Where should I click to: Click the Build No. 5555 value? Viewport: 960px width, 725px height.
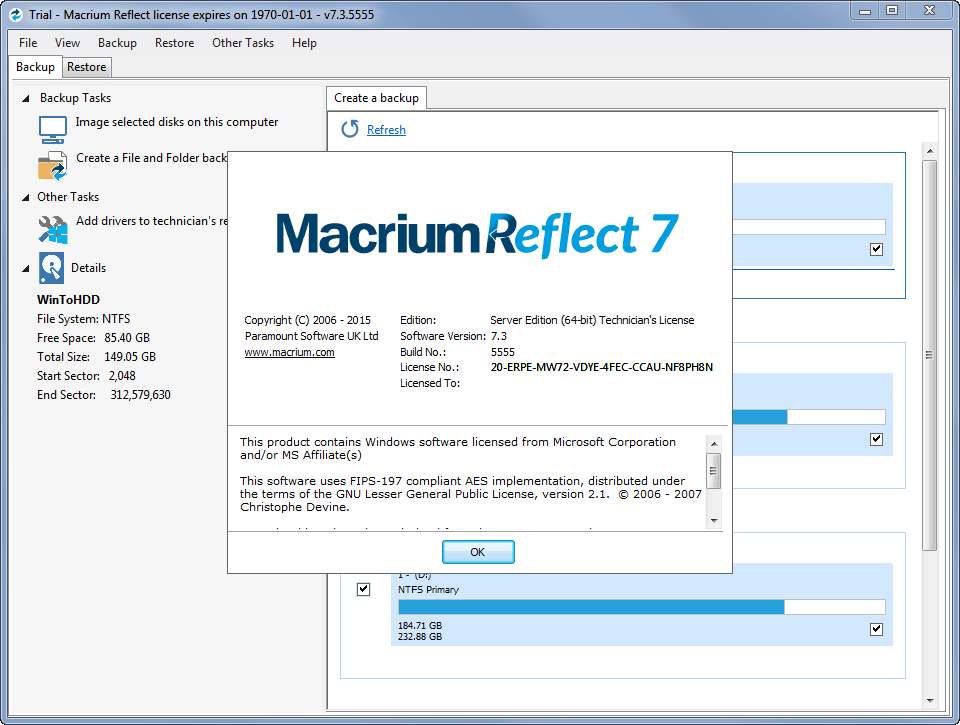[503, 352]
